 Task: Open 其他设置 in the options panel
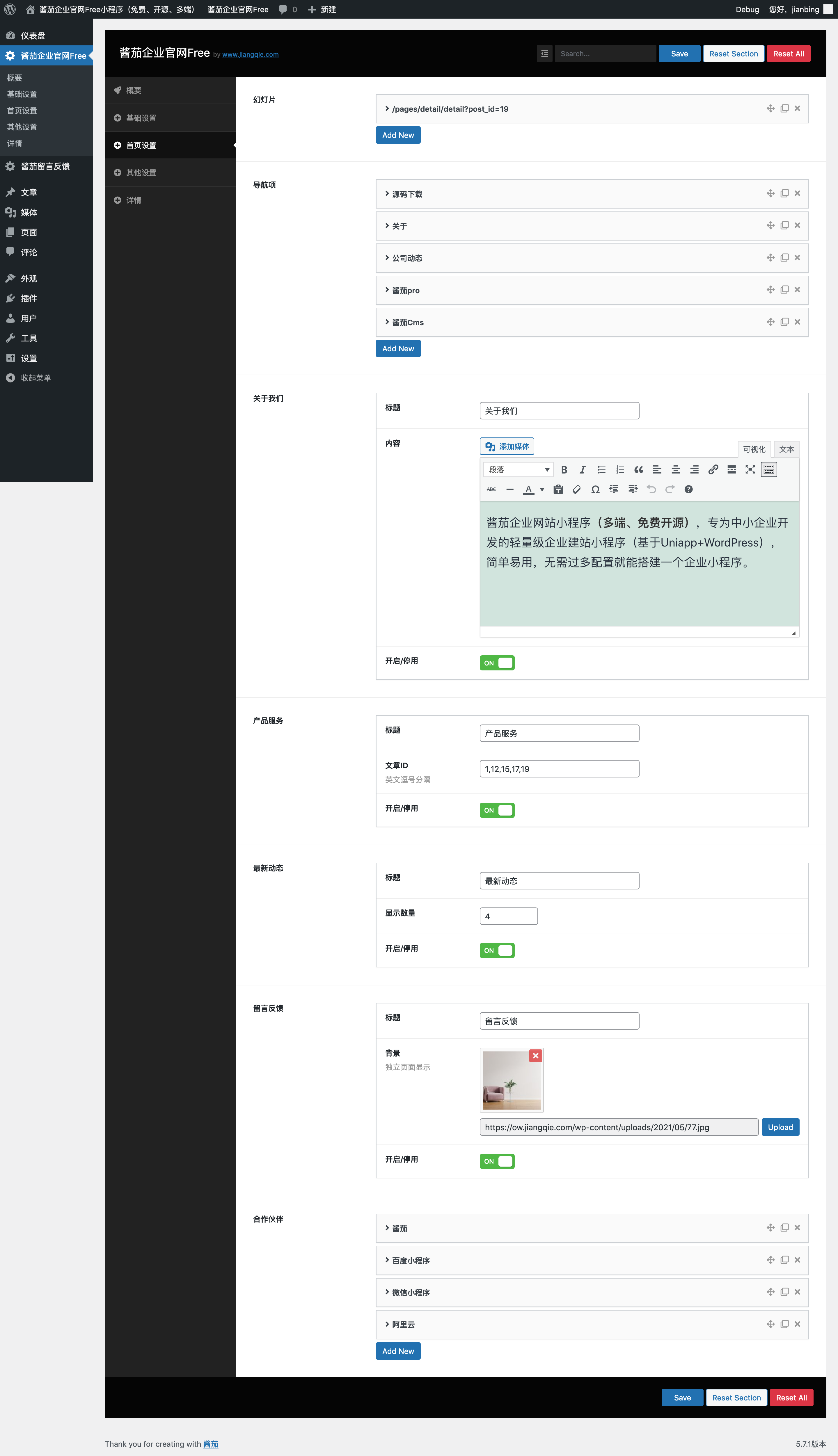point(141,172)
